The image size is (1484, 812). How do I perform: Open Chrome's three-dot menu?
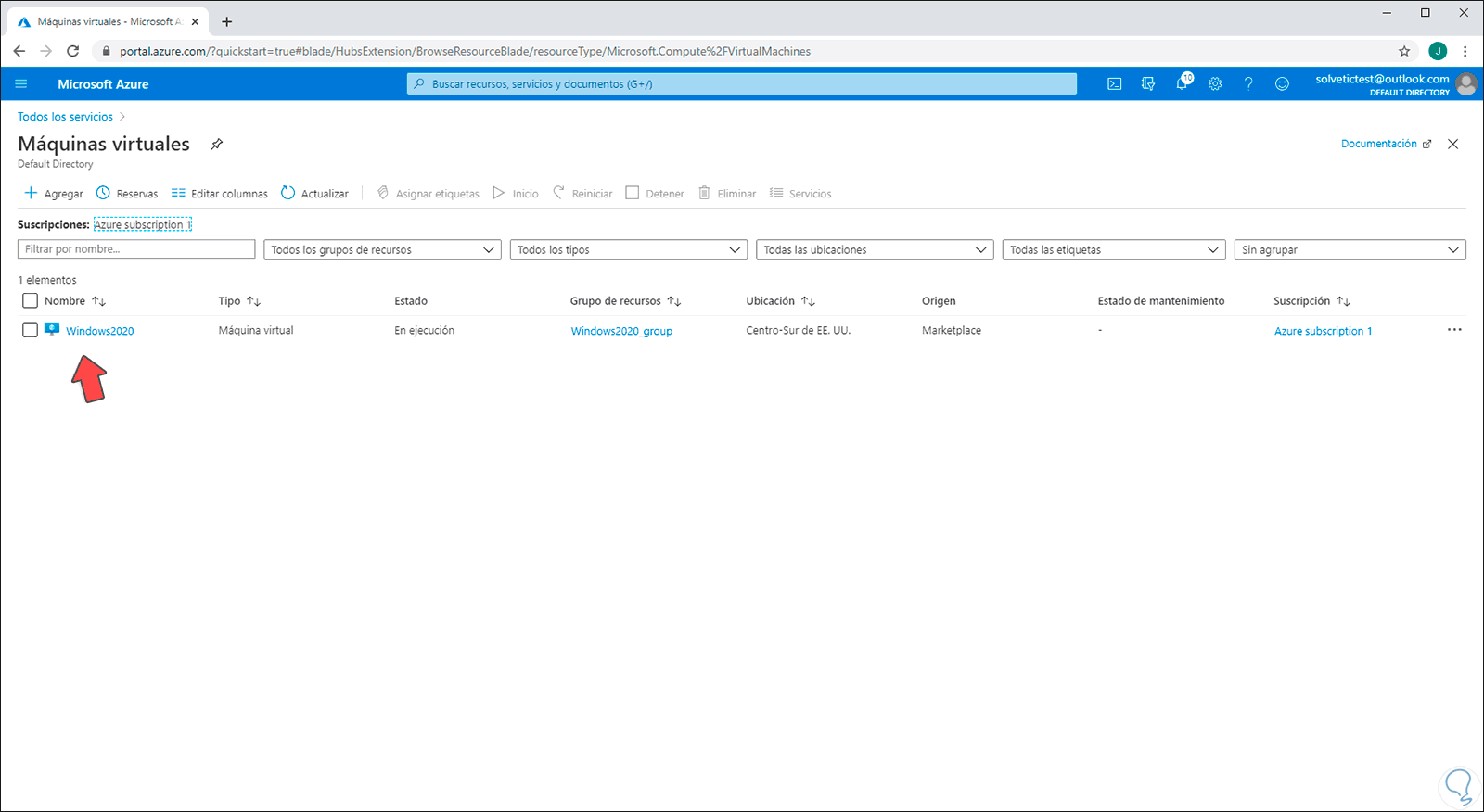1465,51
